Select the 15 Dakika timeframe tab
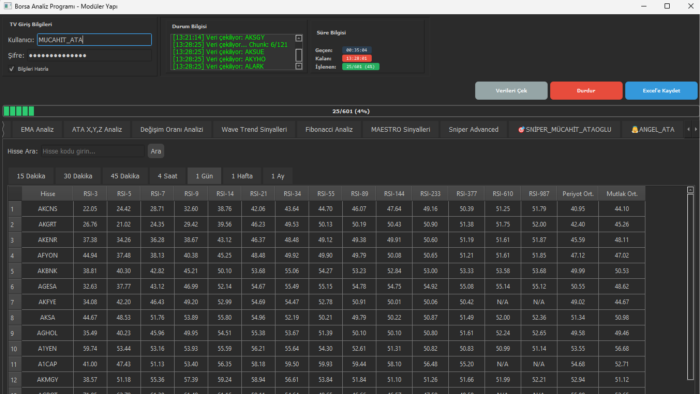700x394 pixels. tap(31, 176)
